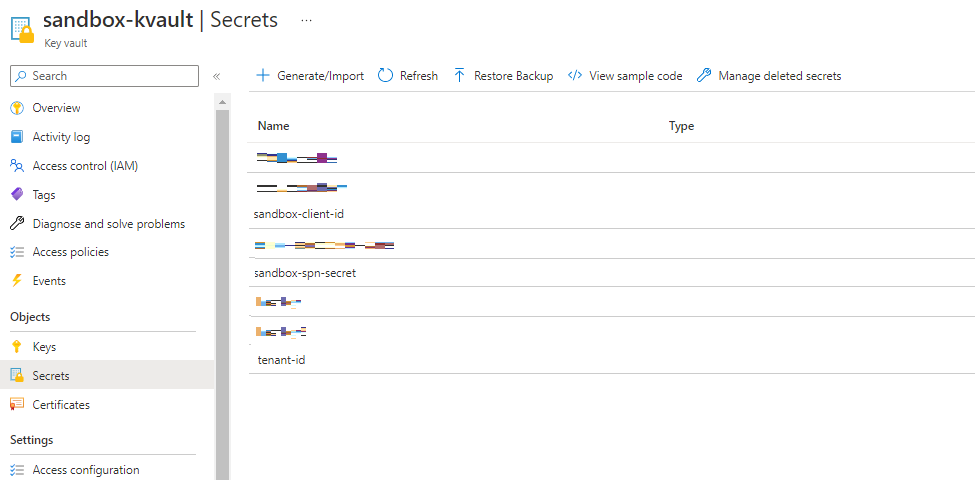Click the Certificates icon
This screenshot has height=480, width=975.
tap(17, 405)
